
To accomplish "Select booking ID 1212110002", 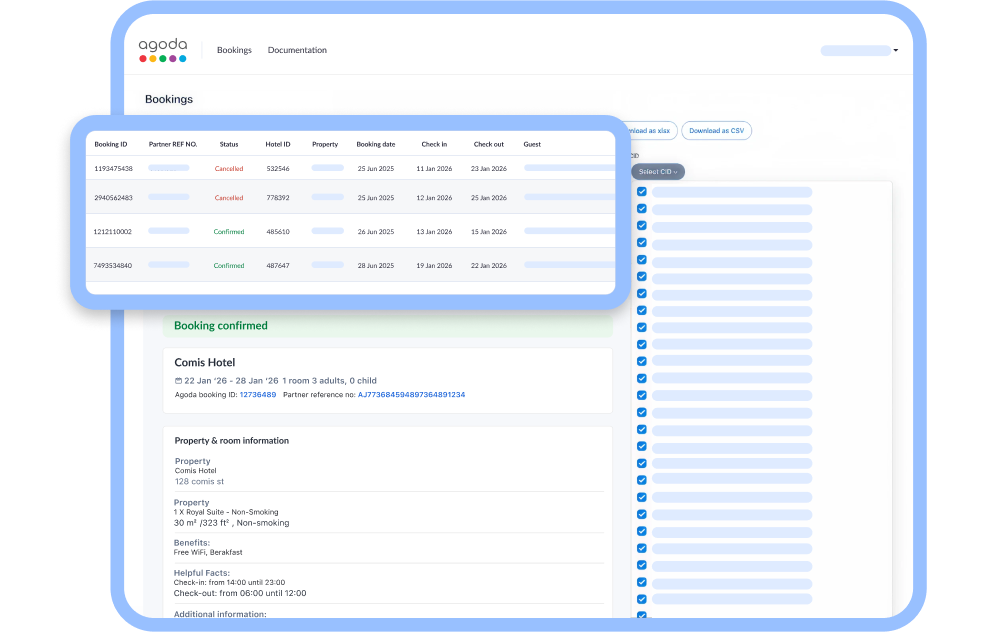I will pos(113,231).
